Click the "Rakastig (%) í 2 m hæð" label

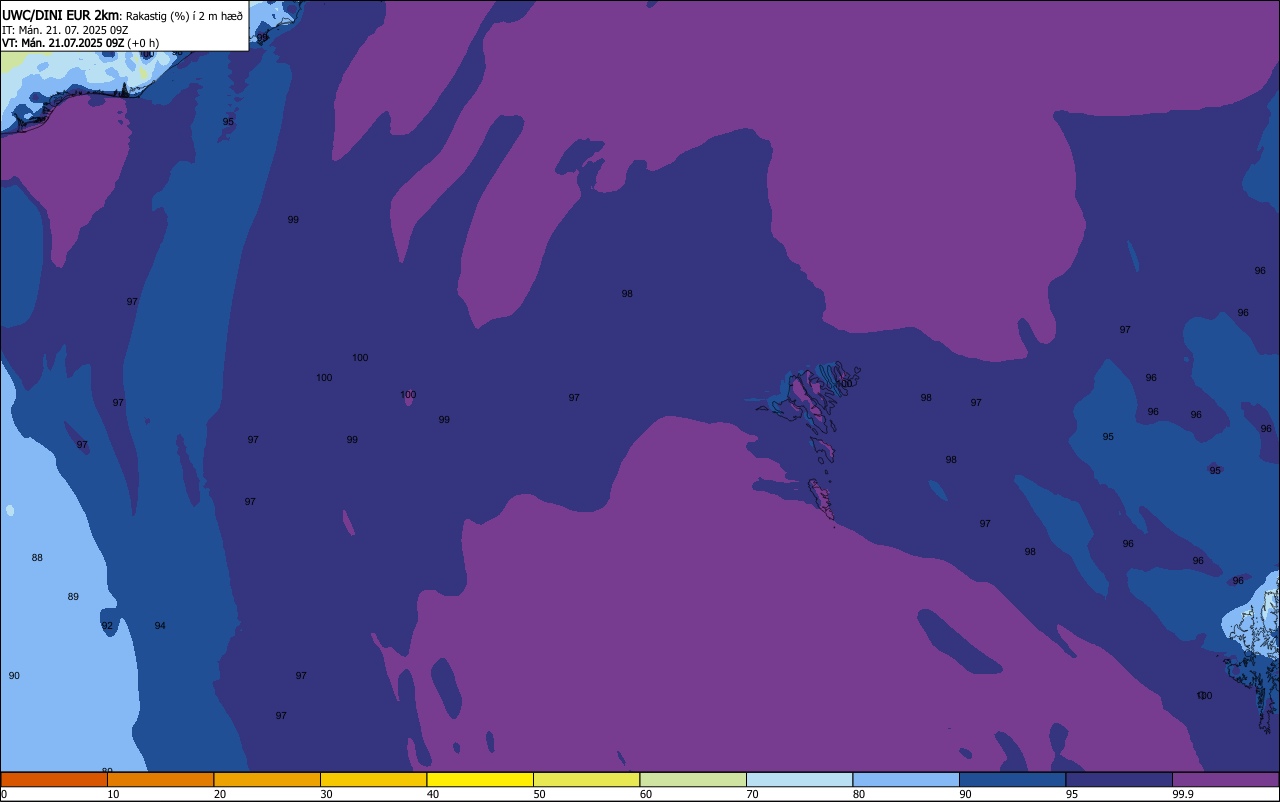point(184,16)
